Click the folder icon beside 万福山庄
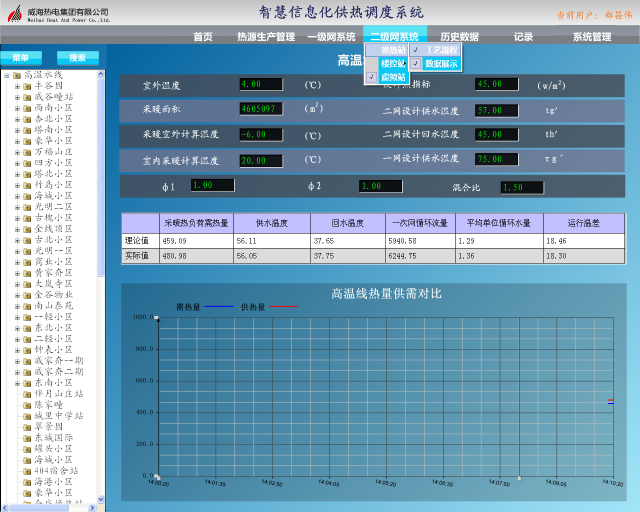Screen dimensions: 640x512 [27, 152]
